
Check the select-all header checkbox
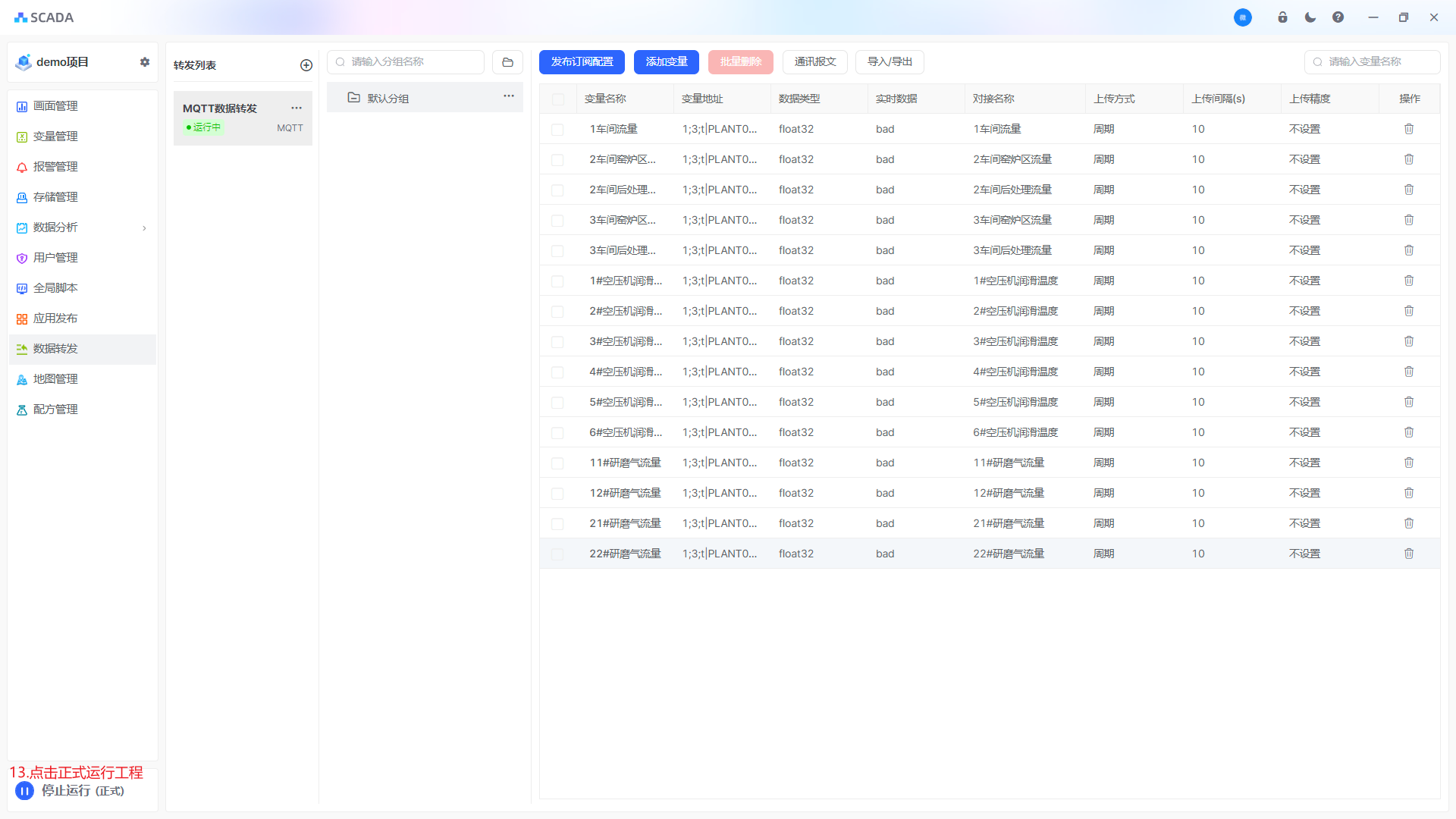(558, 99)
